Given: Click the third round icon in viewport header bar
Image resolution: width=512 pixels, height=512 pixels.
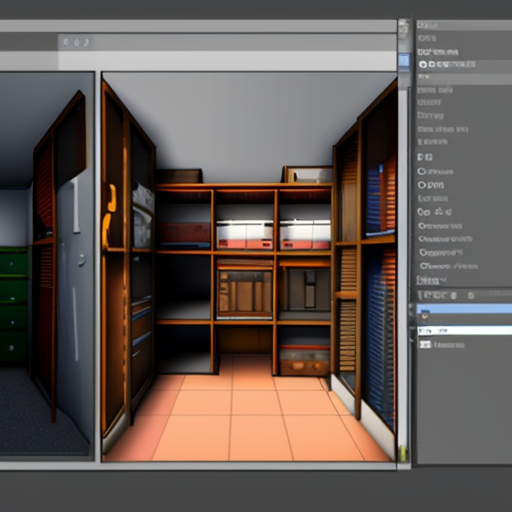Looking at the screenshot, I should pos(86,42).
